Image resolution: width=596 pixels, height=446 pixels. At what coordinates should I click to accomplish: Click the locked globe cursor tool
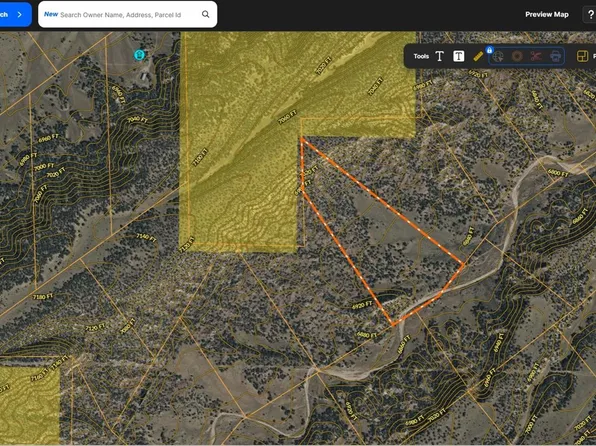[x=498, y=57]
